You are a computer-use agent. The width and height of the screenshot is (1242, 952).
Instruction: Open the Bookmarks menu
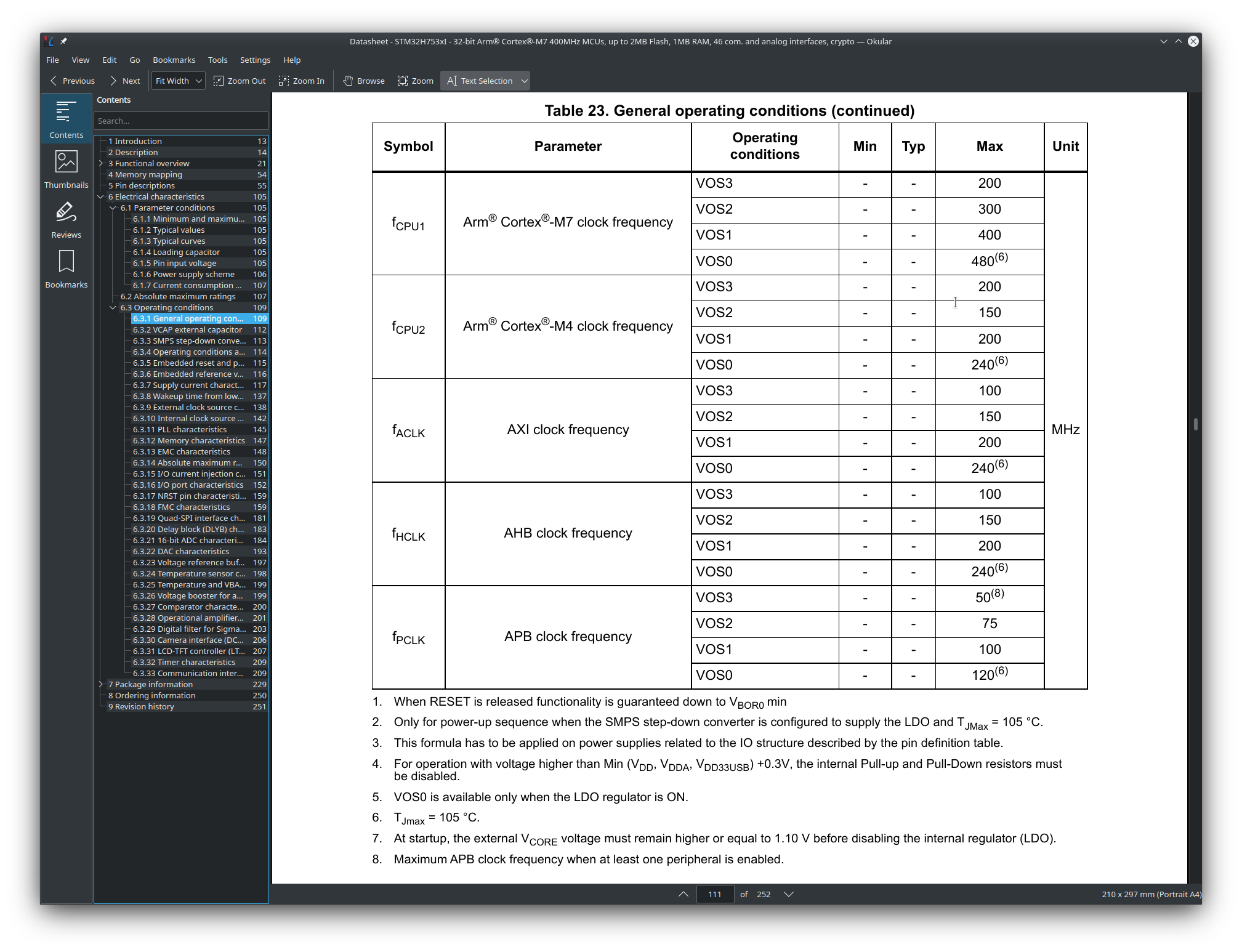tap(174, 60)
